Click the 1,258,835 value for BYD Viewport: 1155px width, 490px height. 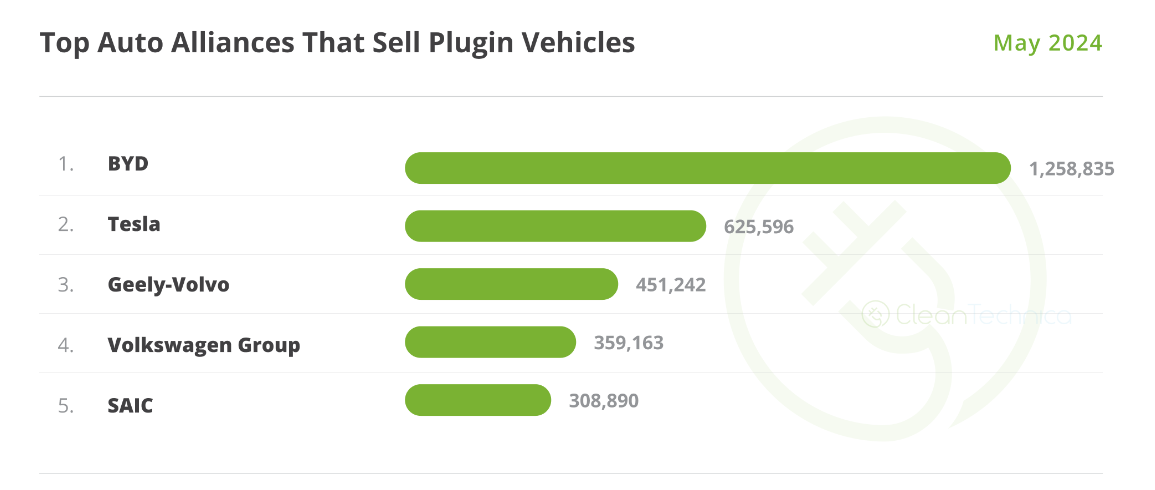[x=1071, y=168]
